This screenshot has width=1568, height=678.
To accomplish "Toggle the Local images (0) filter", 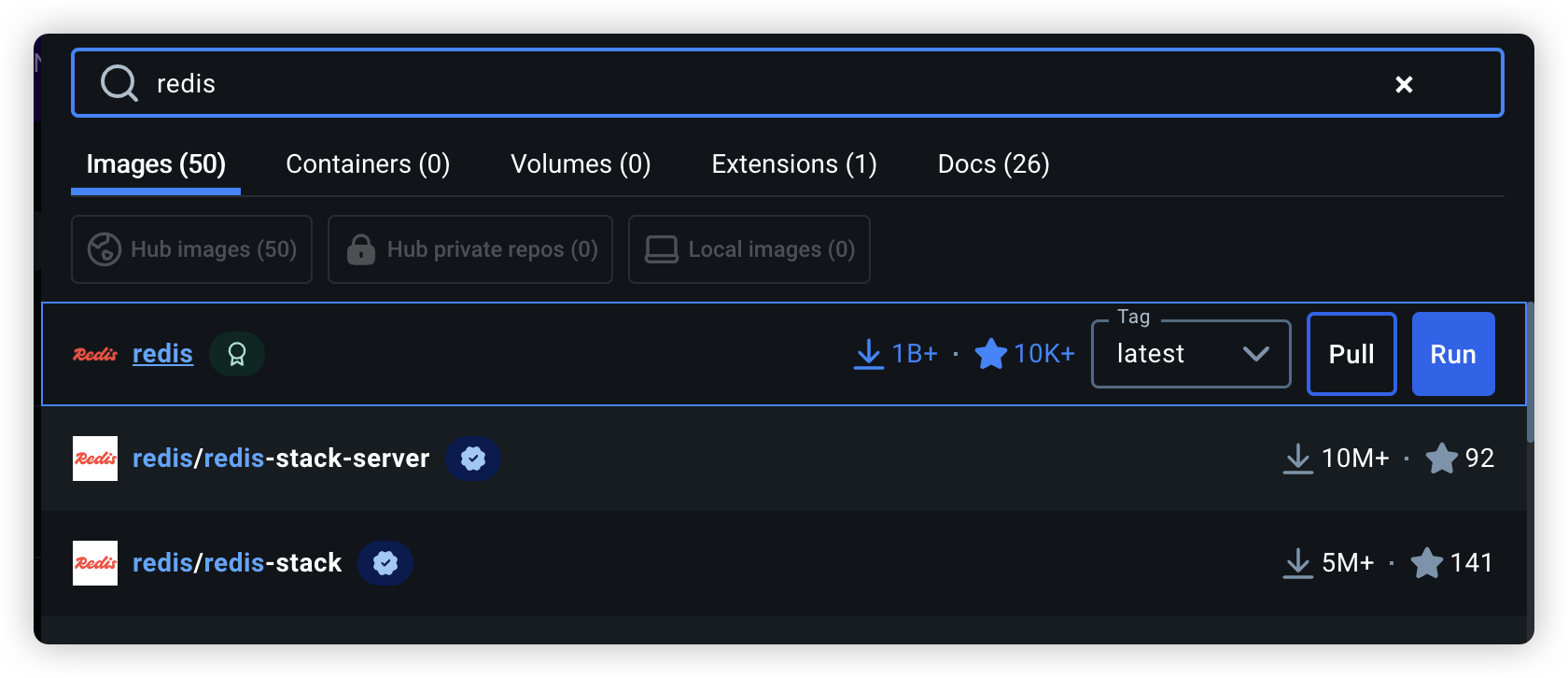I will pos(749,249).
